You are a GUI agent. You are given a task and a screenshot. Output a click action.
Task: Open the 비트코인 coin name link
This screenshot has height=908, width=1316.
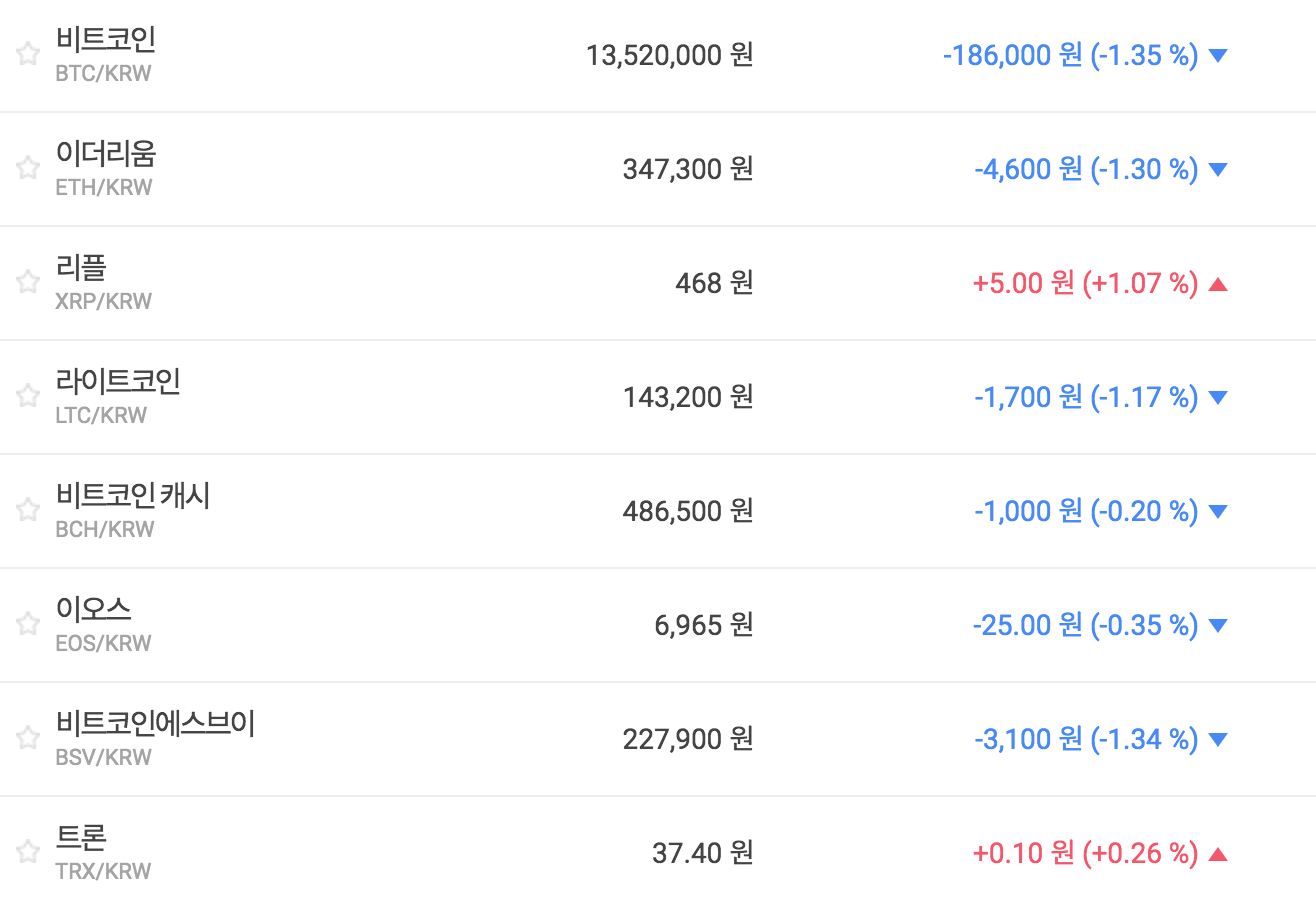pyautogui.click(x=106, y=40)
